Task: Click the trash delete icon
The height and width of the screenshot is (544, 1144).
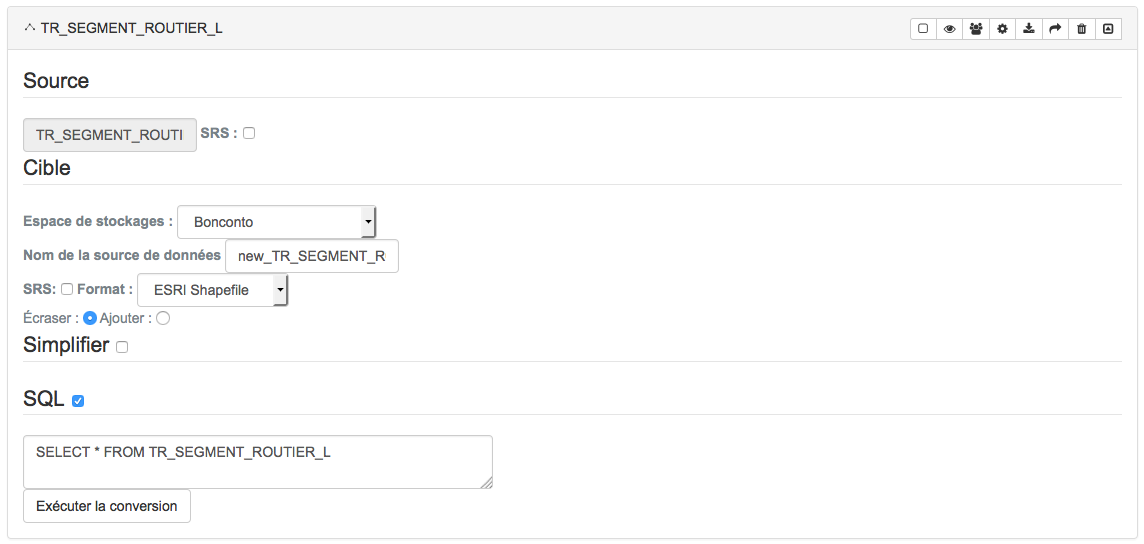Action: (1081, 28)
